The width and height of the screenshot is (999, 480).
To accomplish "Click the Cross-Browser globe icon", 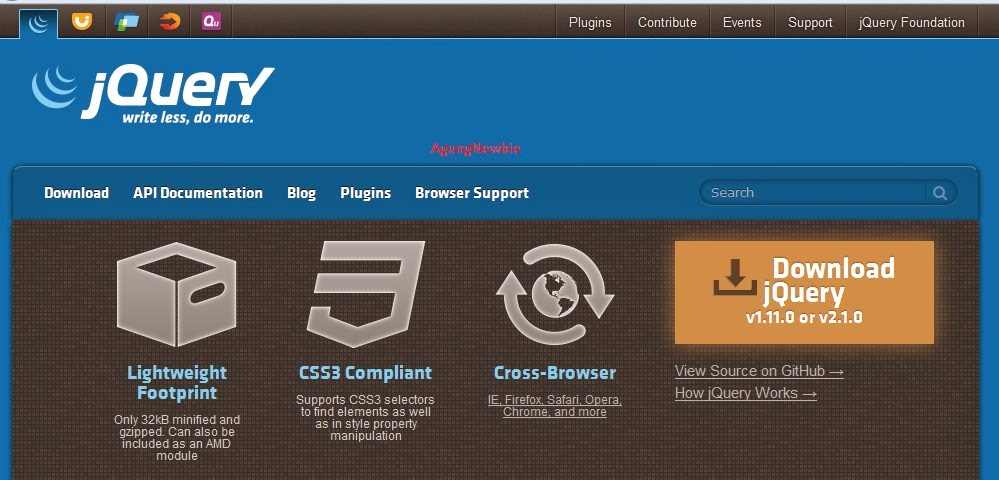I will [555, 294].
